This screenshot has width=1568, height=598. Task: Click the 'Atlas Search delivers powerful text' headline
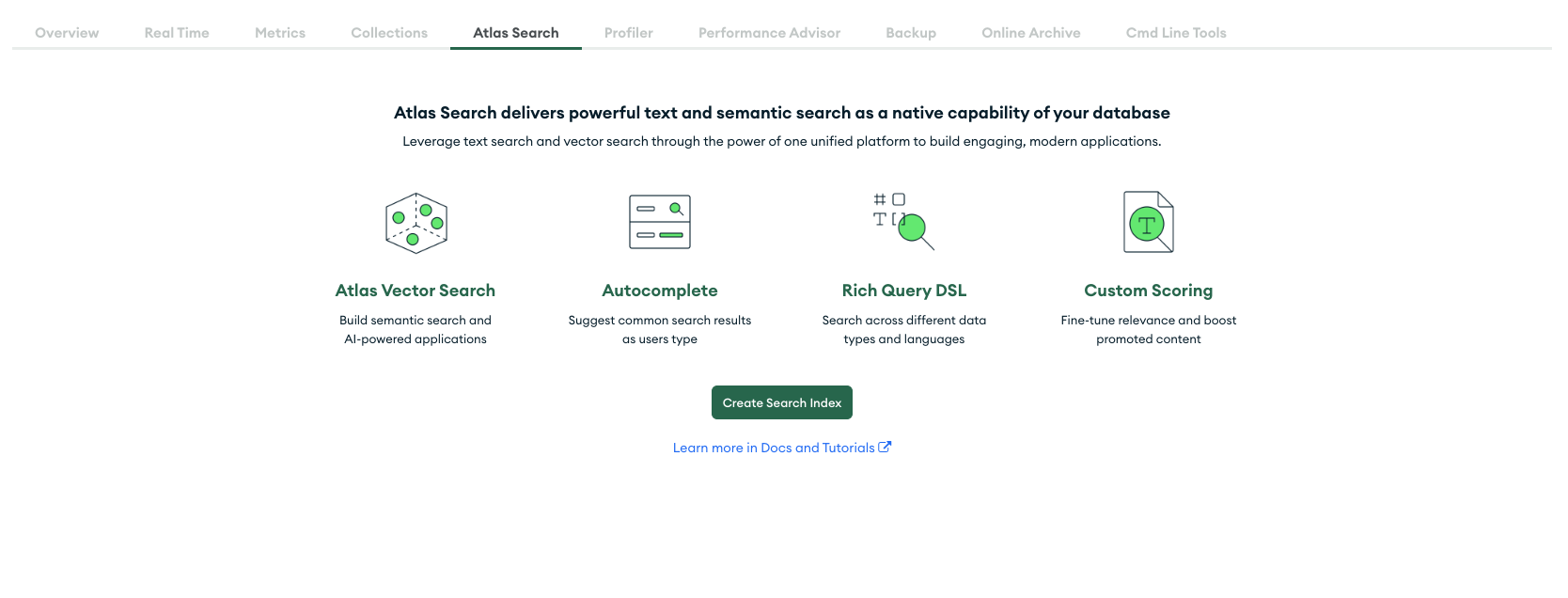(782, 113)
